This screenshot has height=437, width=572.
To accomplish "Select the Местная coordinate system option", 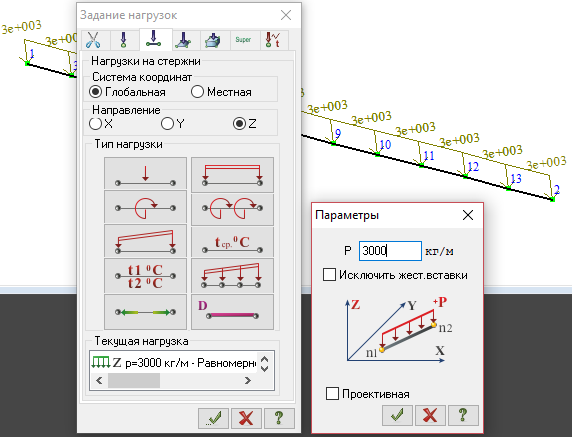I will click(x=221, y=92).
